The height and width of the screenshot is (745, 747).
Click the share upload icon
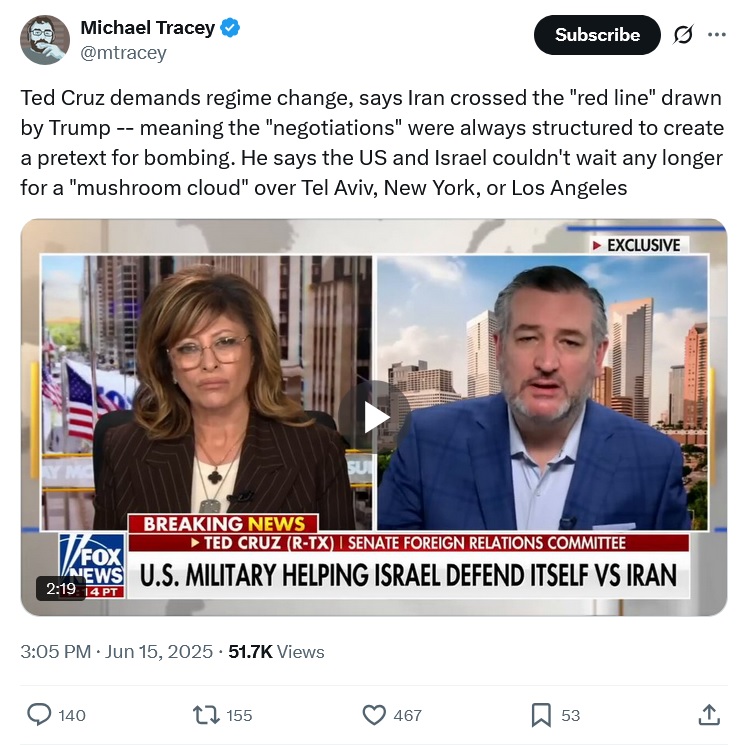point(709,715)
